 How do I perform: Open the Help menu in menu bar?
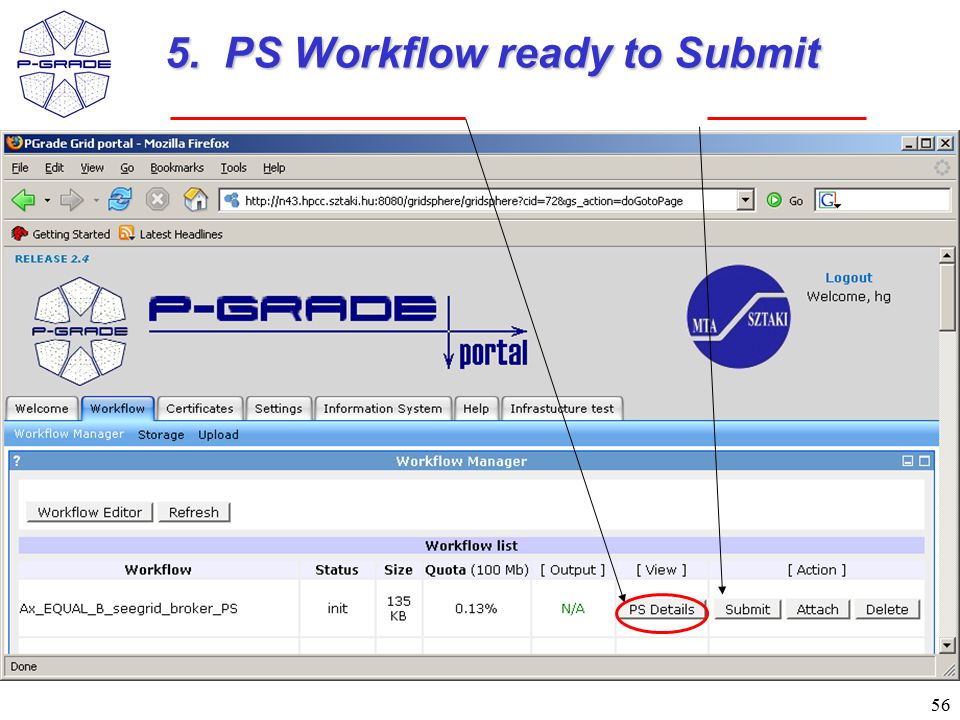(x=274, y=168)
